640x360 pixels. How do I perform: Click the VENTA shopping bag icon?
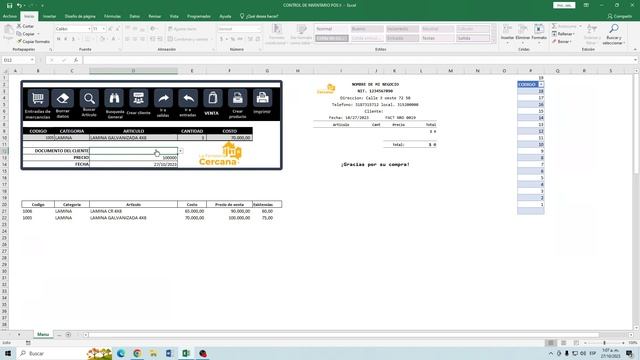click(213, 98)
